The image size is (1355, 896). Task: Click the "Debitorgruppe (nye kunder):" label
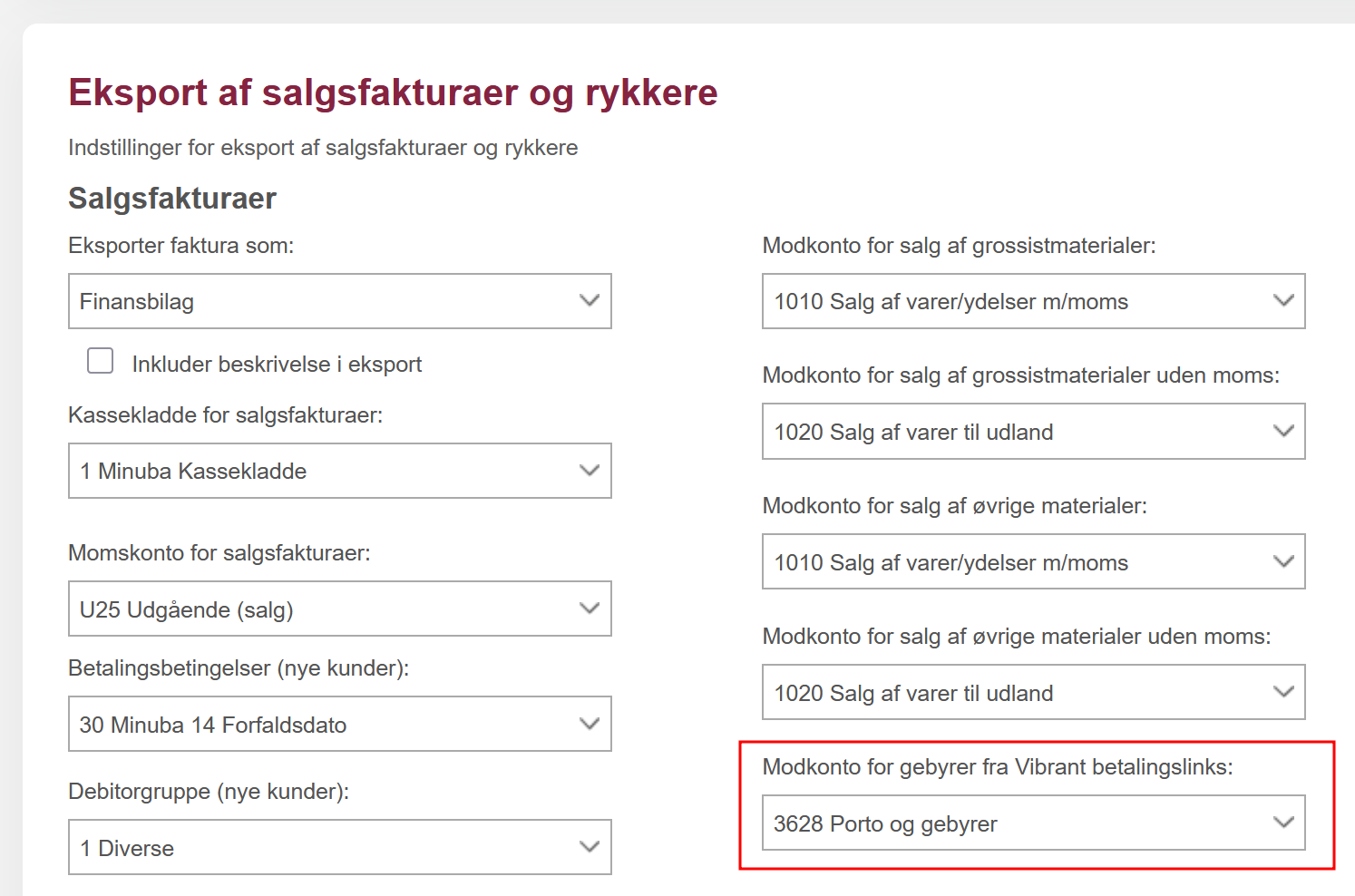click(x=209, y=792)
